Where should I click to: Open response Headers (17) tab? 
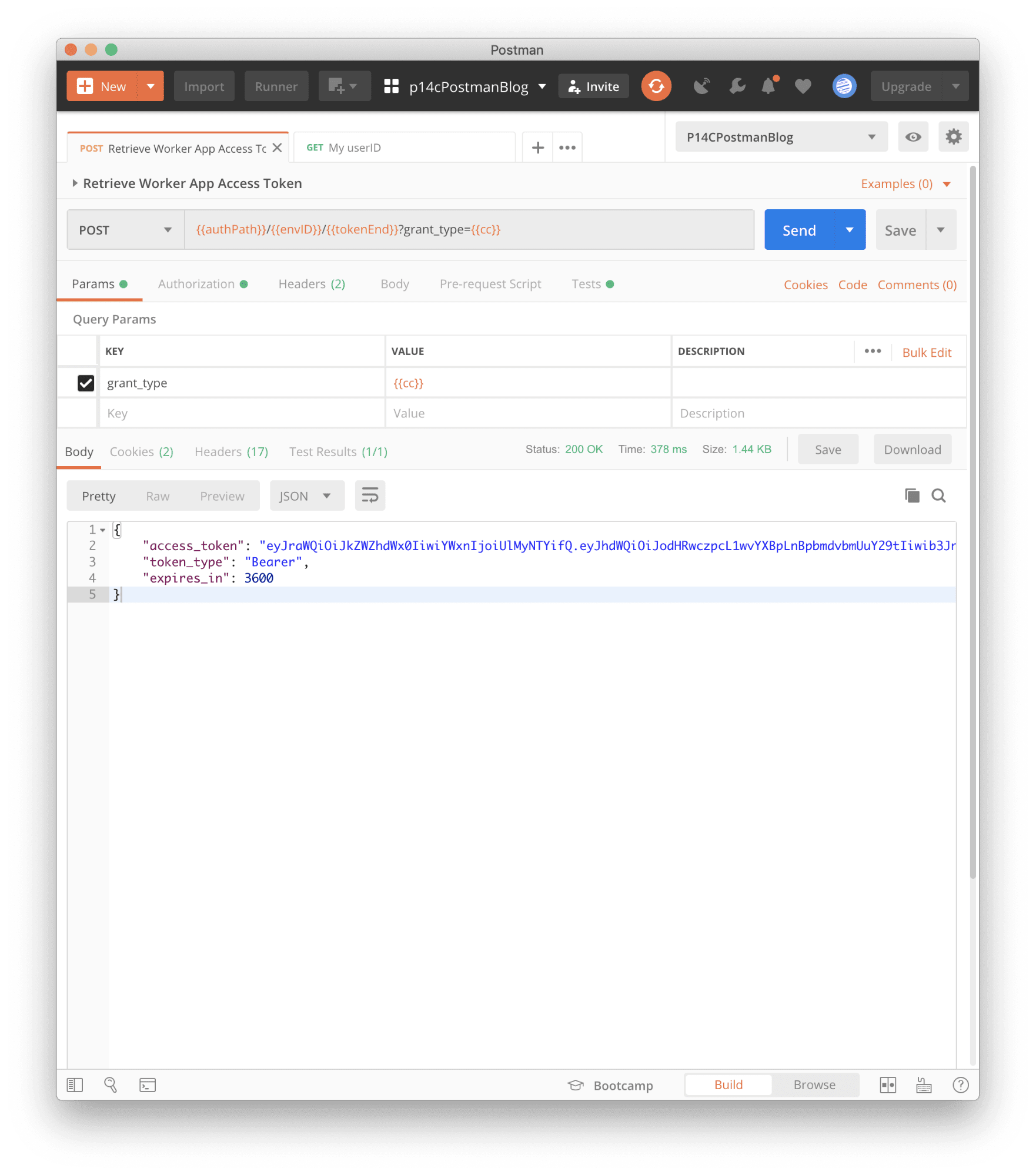(x=231, y=452)
